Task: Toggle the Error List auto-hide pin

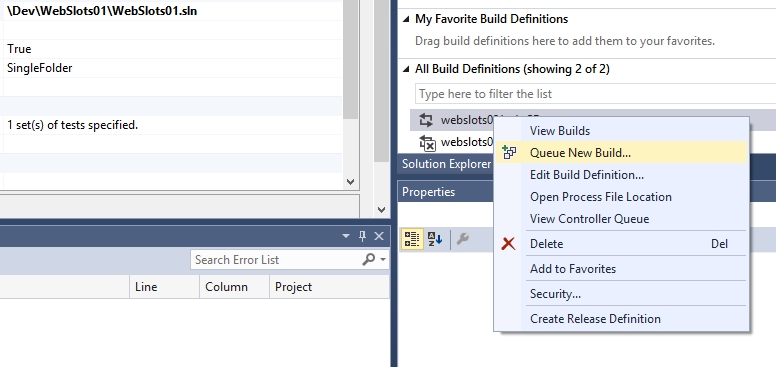Action: (x=362, y=236)
